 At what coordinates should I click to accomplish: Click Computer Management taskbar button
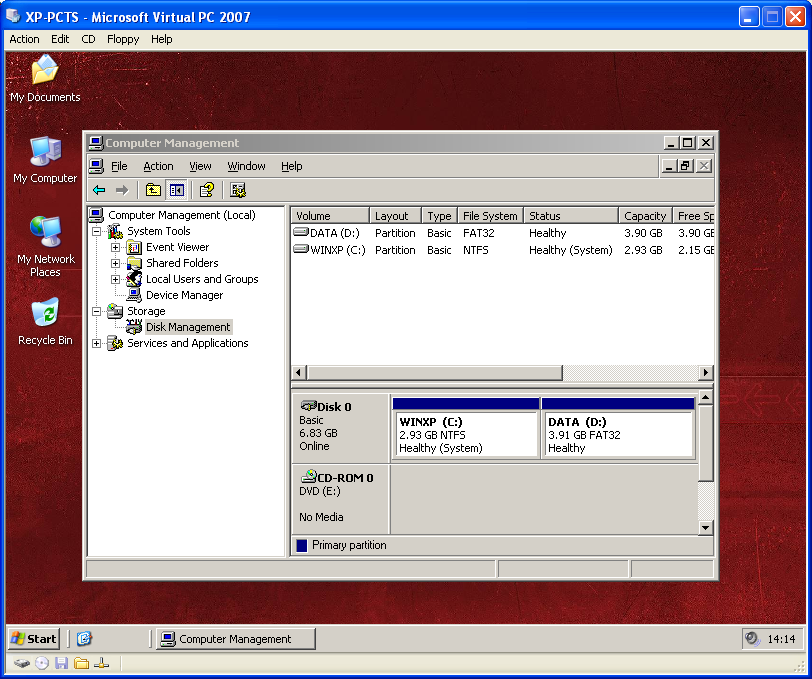coord(236,639)
